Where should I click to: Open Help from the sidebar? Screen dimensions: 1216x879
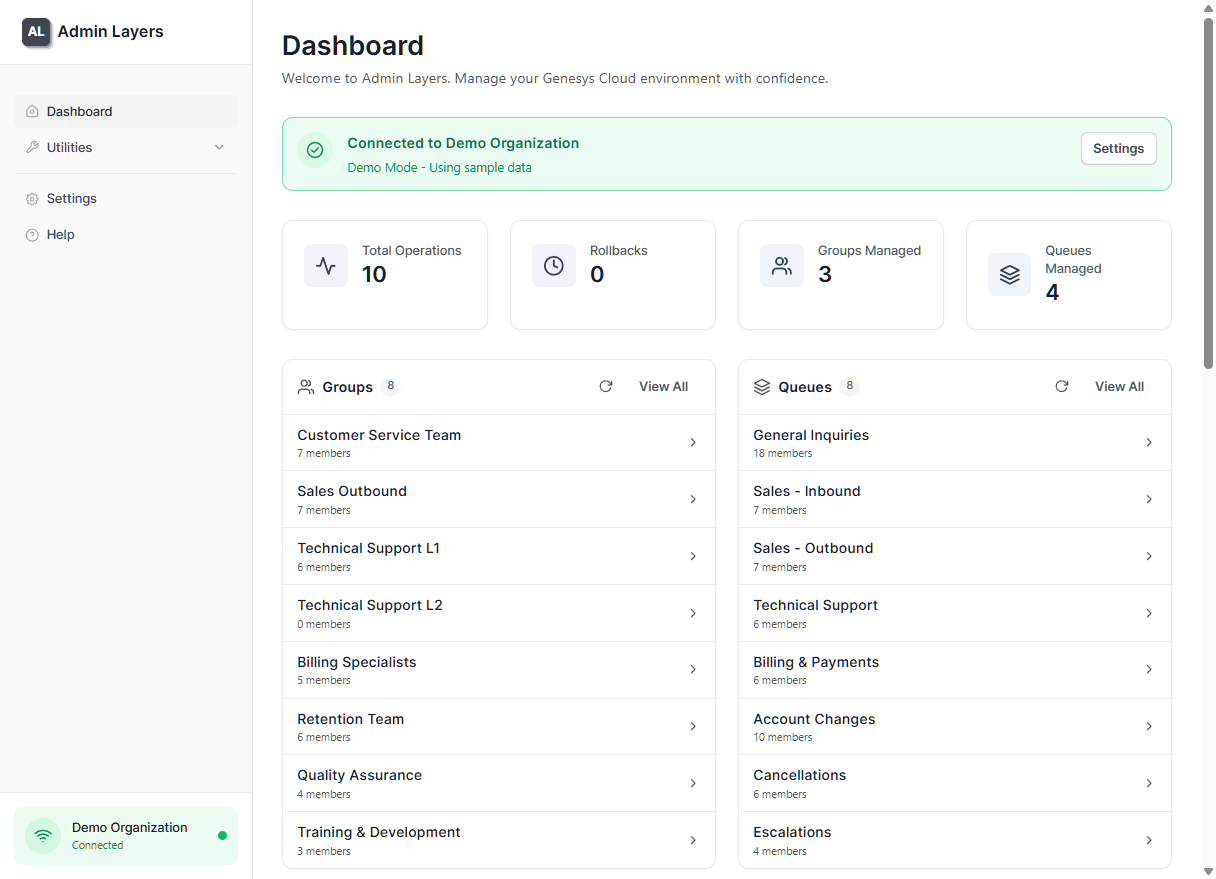pyautogui.click(x=60, y=234)
